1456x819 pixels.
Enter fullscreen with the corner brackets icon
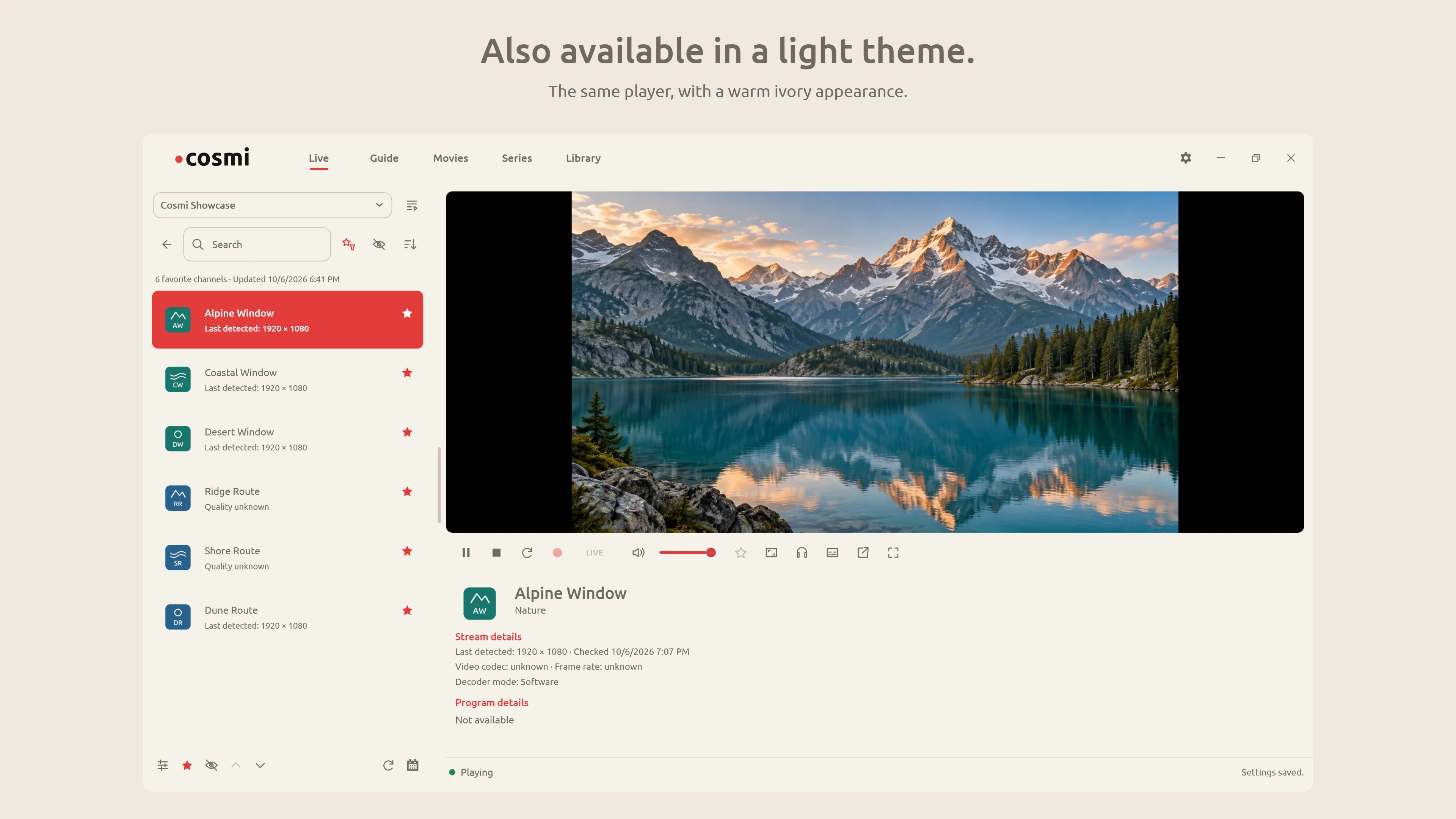pos(893,552)
